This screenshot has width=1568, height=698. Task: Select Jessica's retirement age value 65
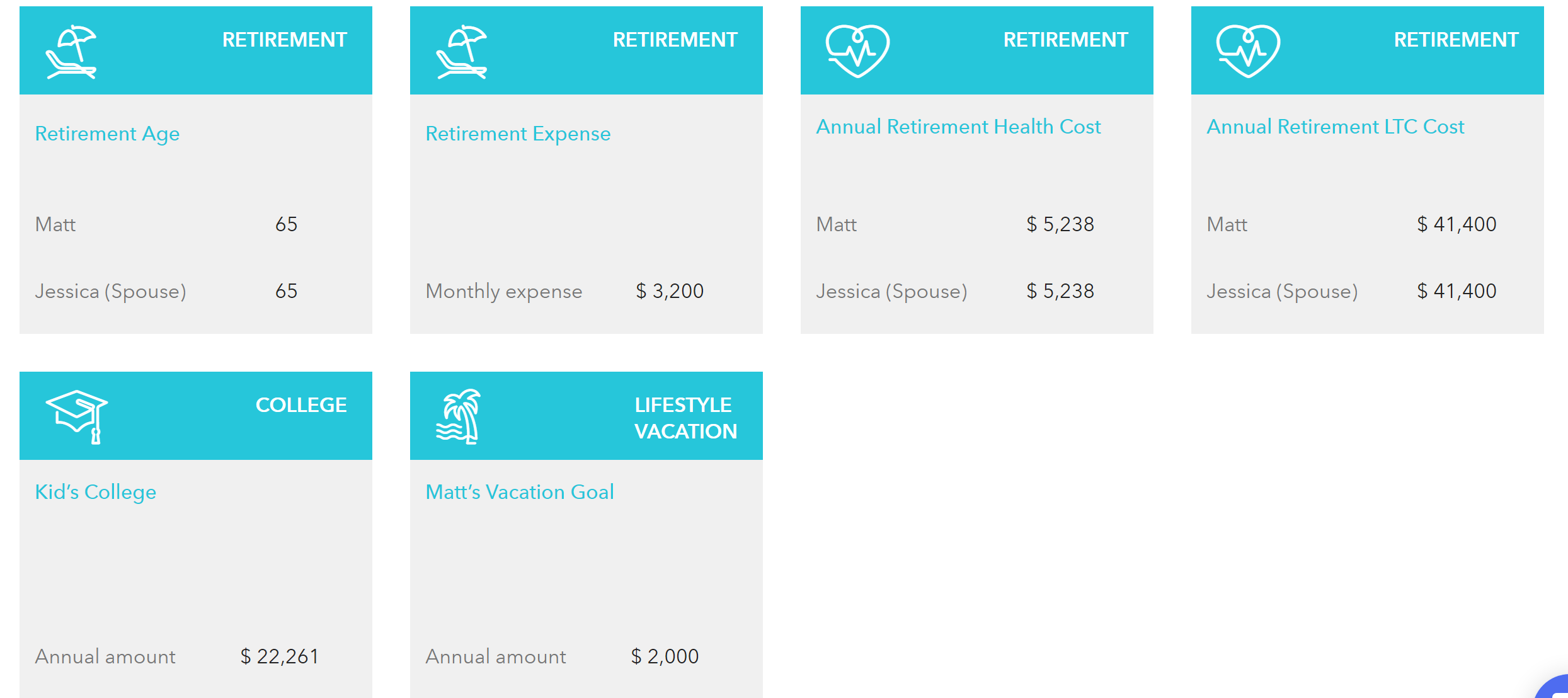[286, 291]
